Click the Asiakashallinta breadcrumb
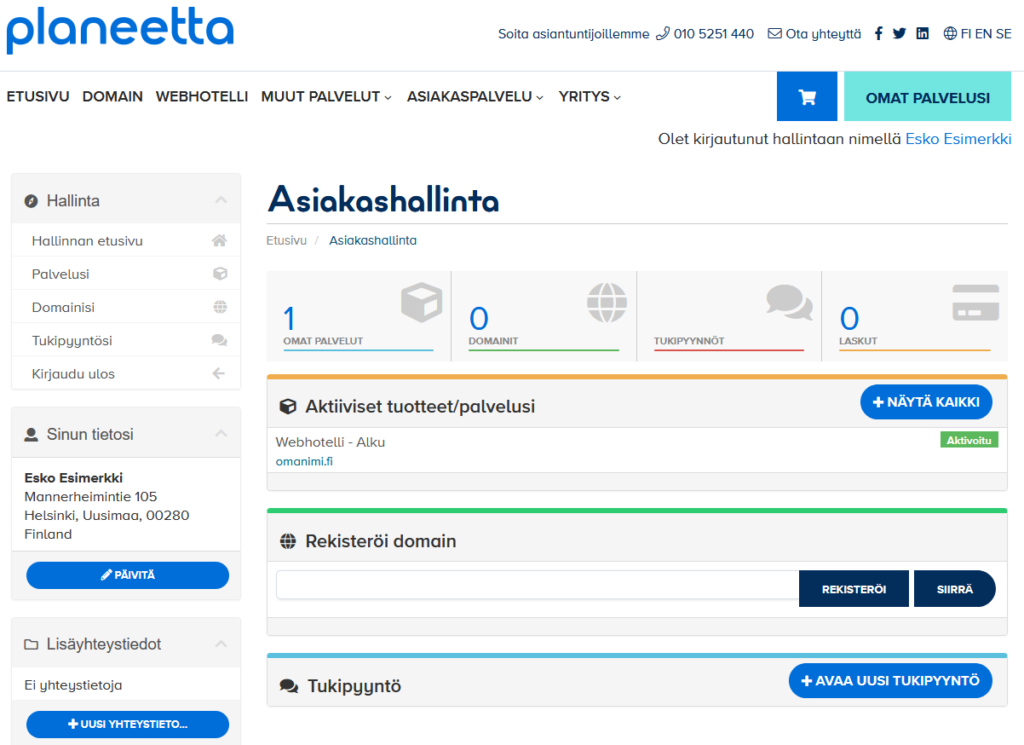The height and width of the screenshot is (745, 1024). (x=372, y=240)
